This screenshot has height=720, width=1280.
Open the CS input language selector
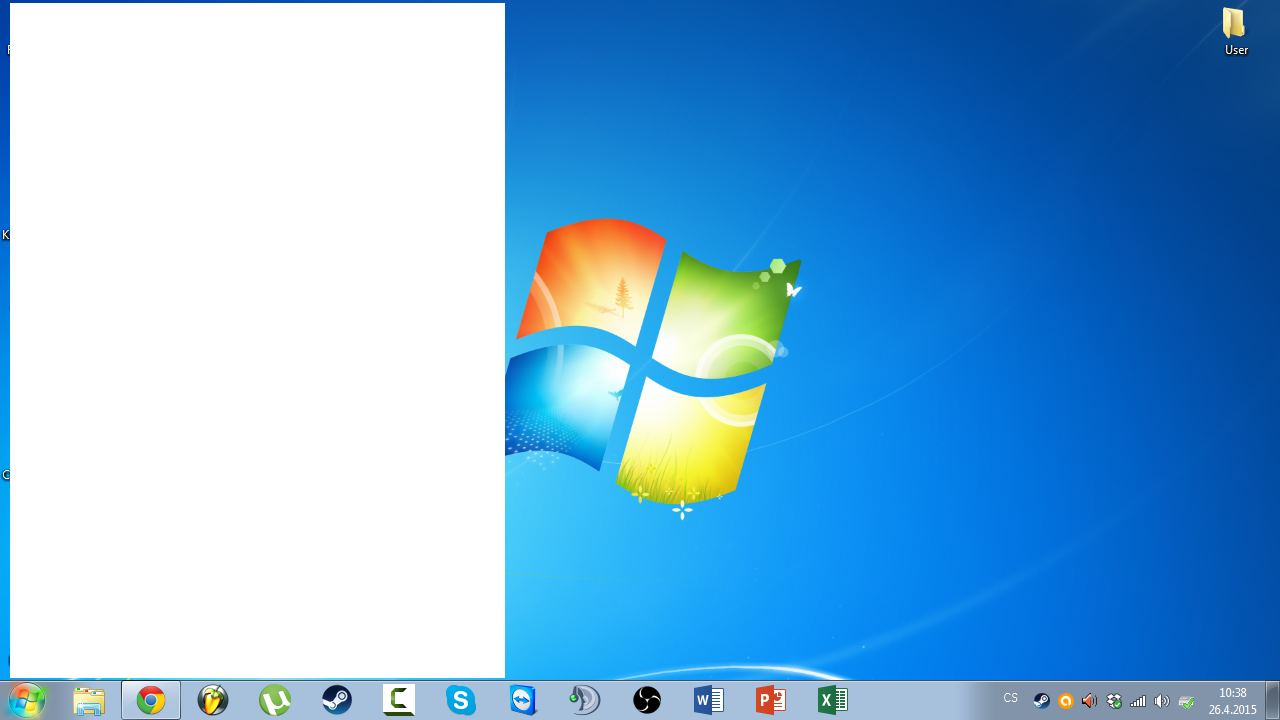tap(1010, 699)
